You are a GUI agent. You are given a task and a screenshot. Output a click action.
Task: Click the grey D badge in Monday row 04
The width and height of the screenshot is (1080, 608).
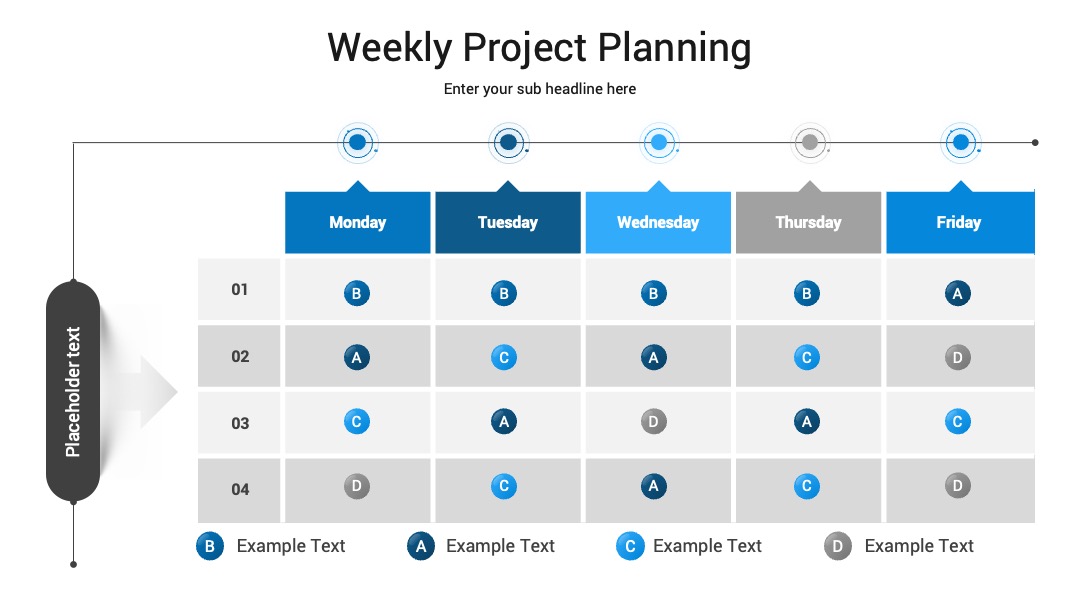[x=357, y=486]
